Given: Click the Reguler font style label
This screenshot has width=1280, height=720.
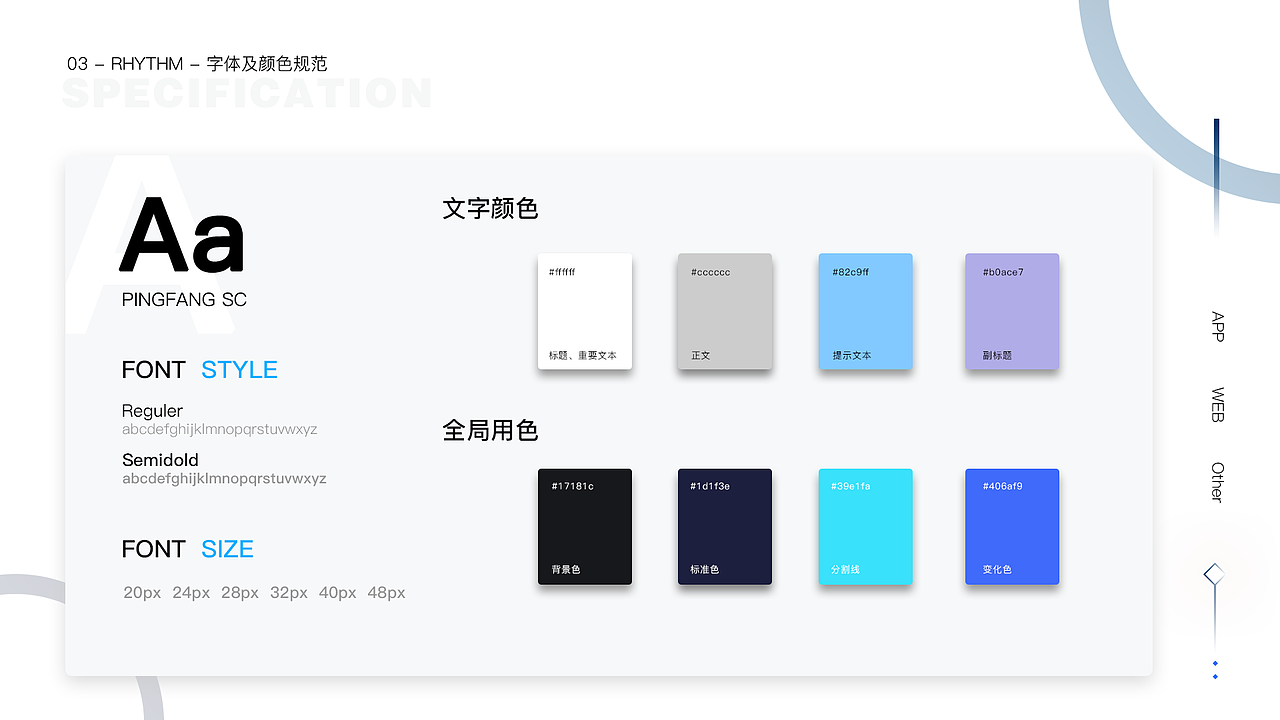Looking at the screenshot, I should [152, 411].
